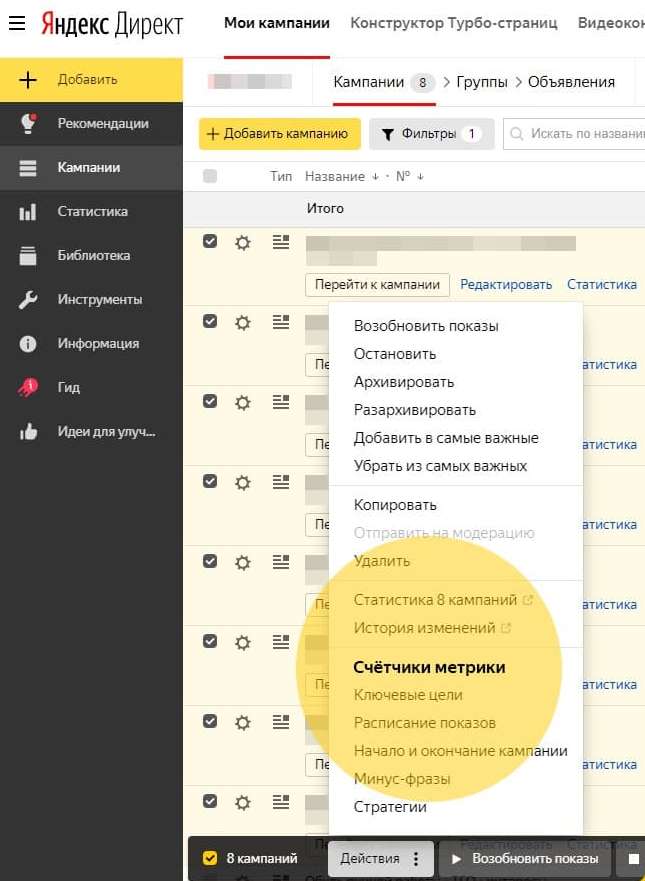
Task: Click Перейти к кампании in the first row
Action: pyautogui.click(x=378, y=285)
